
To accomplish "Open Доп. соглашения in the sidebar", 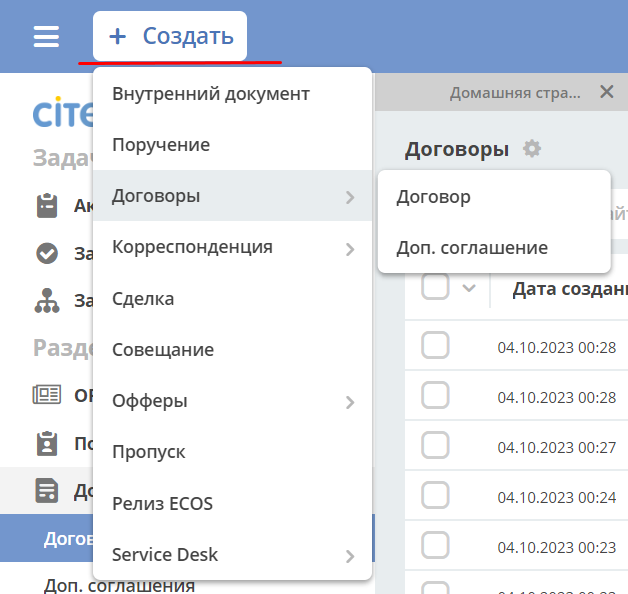I will pyautogui.click(x=119, y=586).
